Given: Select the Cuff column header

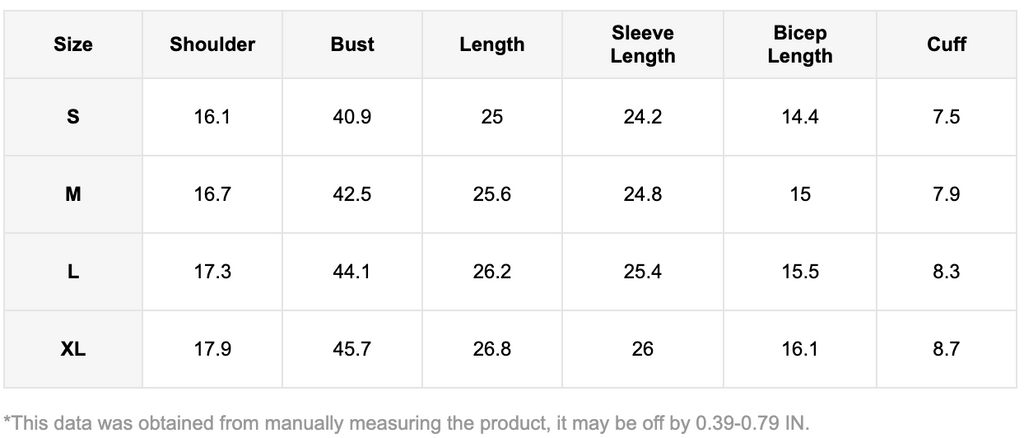Looking at the screenshot, I should tap(946, 45).
